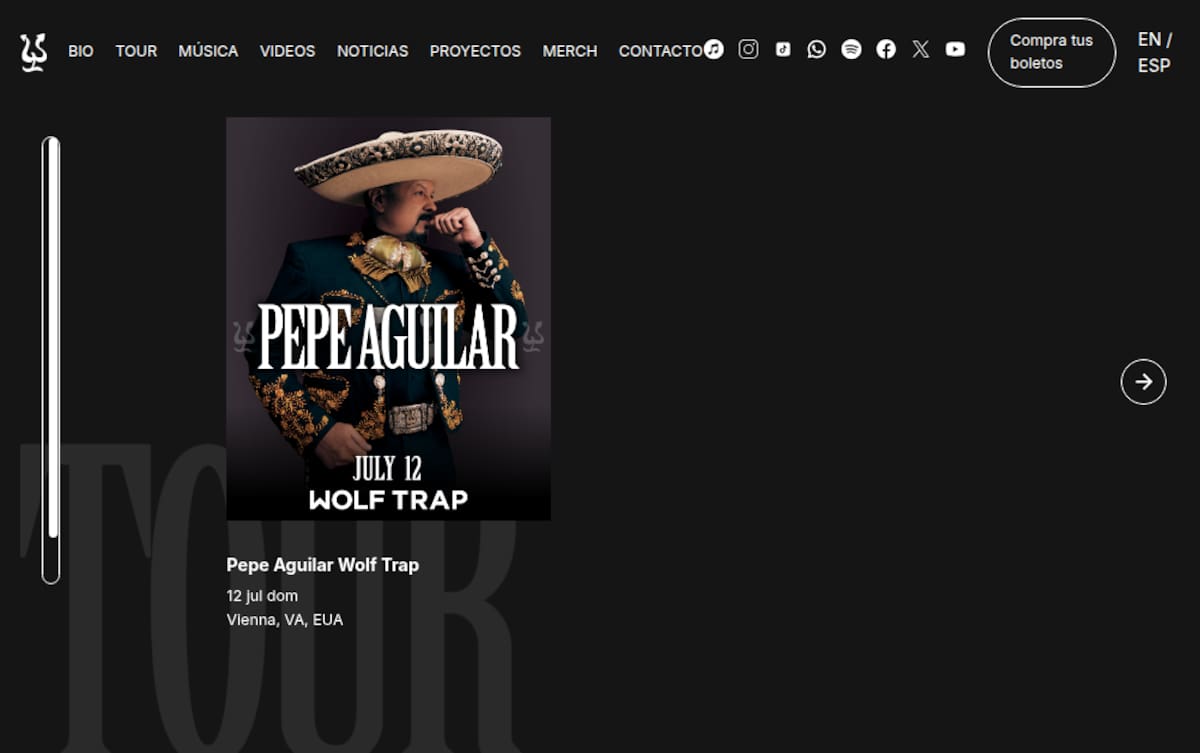
Task: Open the Facebook icon link
Action: tap(886, 49)
